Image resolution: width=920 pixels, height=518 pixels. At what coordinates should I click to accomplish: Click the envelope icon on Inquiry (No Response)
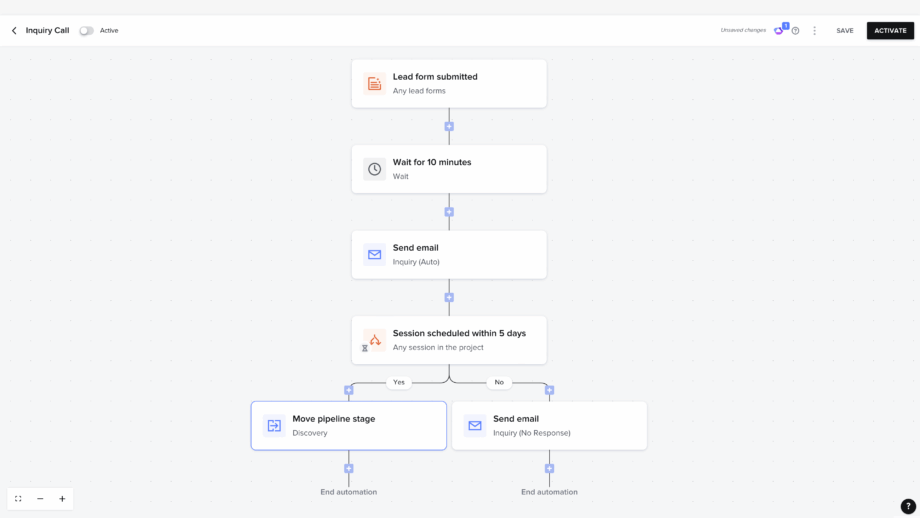475,426
